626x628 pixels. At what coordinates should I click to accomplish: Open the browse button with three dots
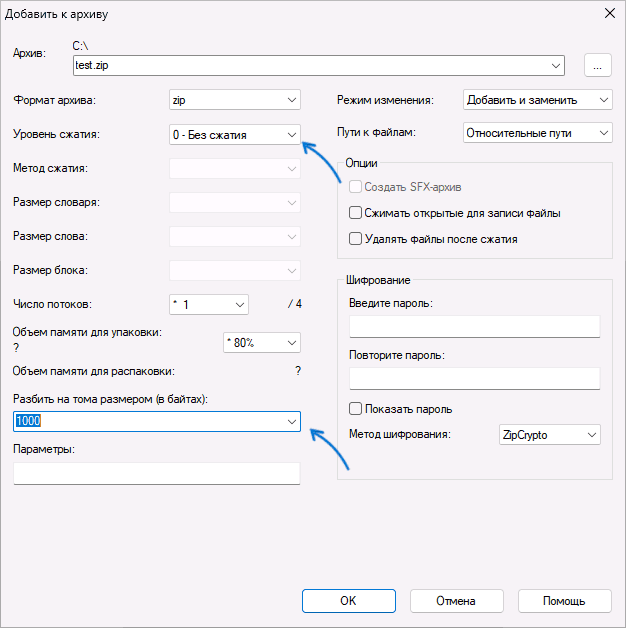click(598, 65)
